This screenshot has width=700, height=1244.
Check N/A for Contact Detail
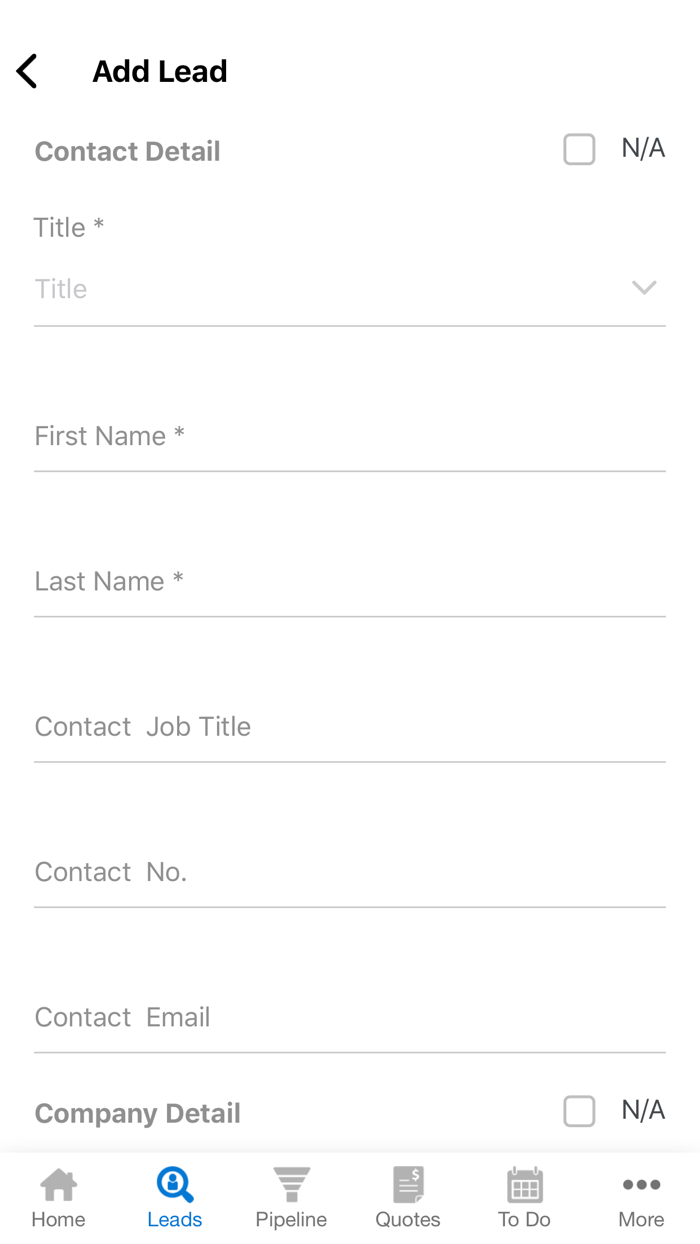tap(579, 149)
